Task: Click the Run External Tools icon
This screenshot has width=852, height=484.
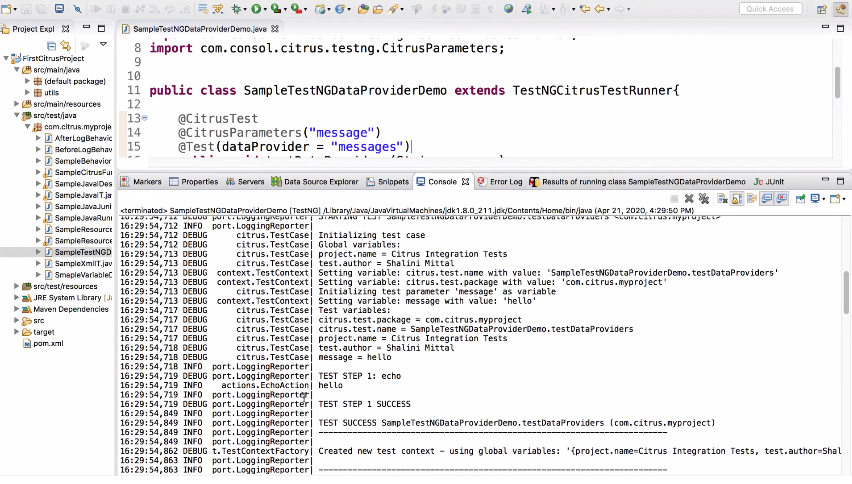Action: tap(296, 9)
